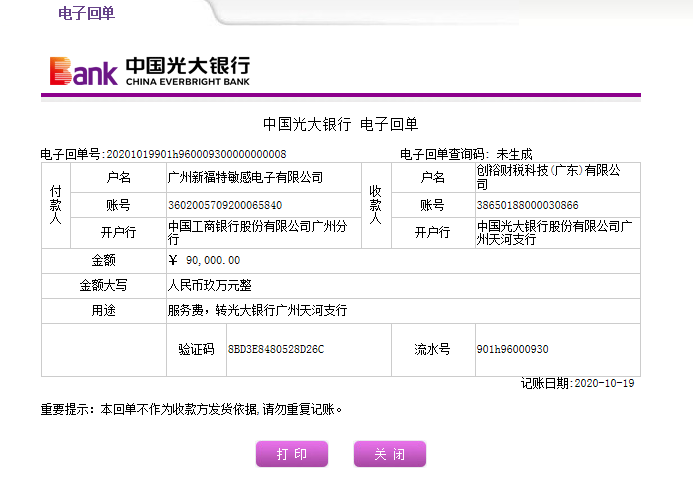Click the 打印 (print) button
Screen dimensions: 693x486
click(292, 454)
